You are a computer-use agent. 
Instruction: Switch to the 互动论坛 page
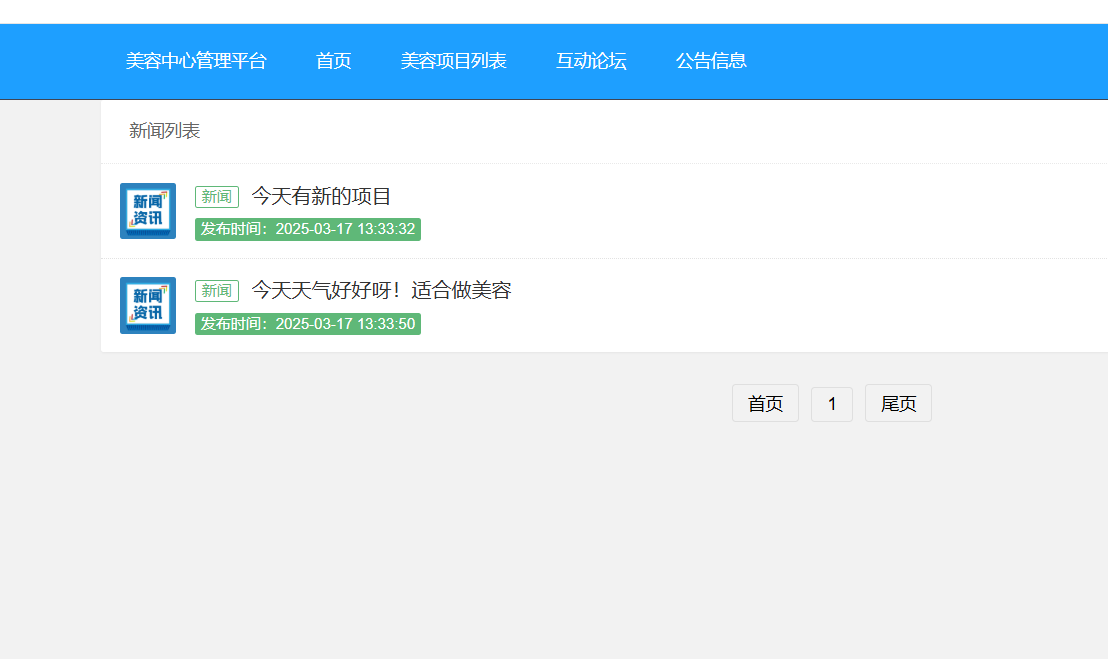591,61
